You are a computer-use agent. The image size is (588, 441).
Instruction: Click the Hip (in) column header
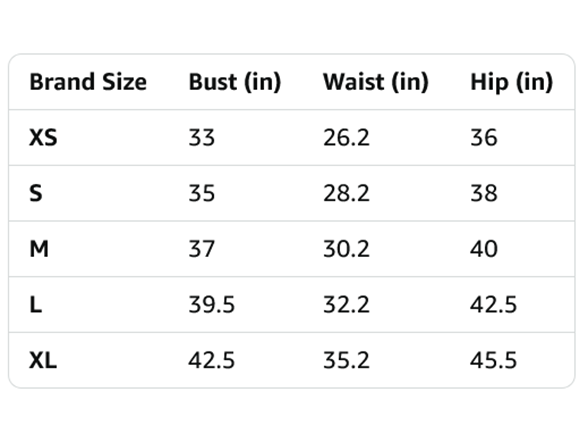(512, 82)
